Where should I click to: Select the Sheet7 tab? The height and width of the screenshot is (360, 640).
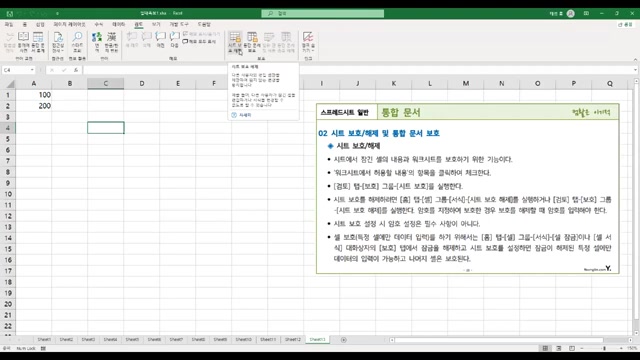coord(176,340)
